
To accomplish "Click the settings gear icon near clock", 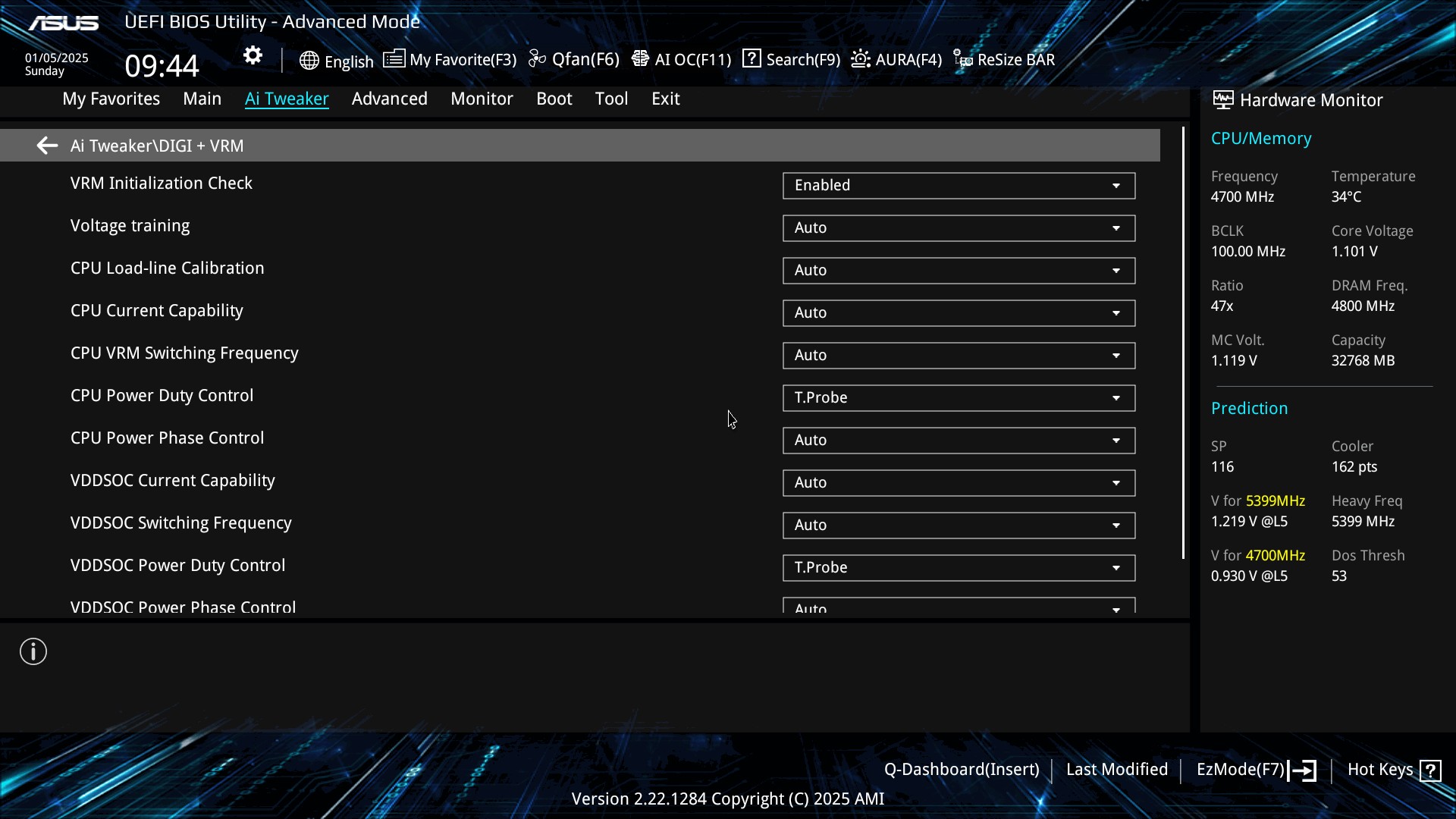I will point(253,55).
